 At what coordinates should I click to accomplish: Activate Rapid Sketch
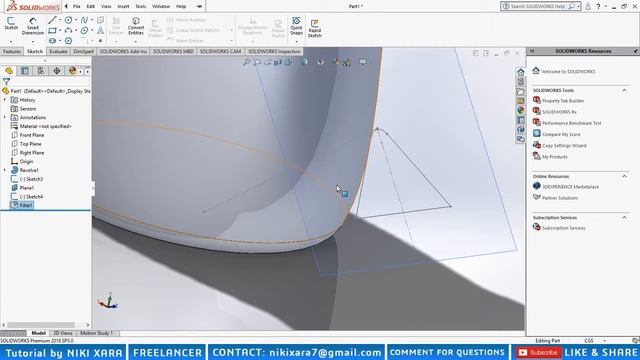(315, 28)
